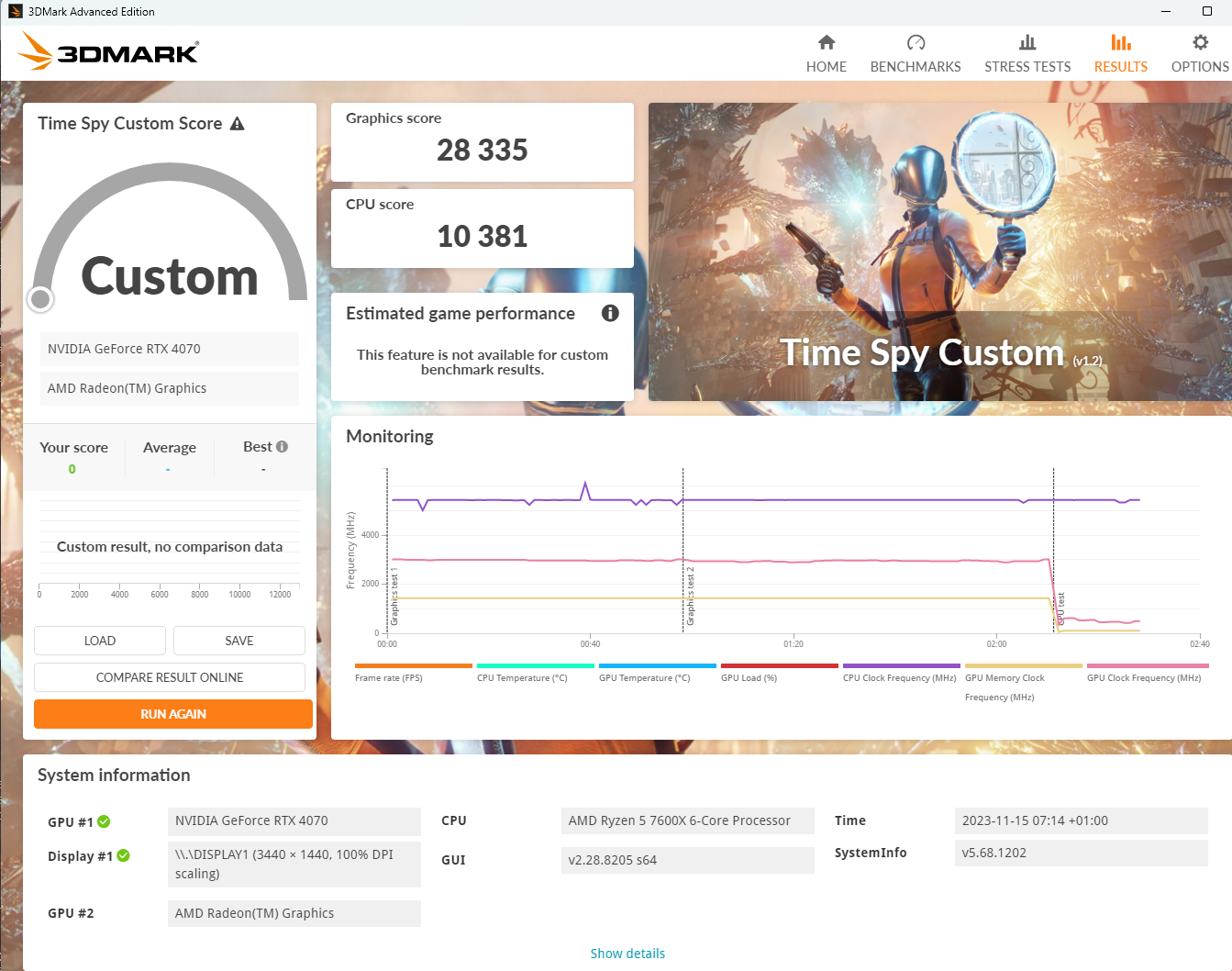Screen dimensions: 1232x971
Task: Click the 3DMark logo
Action: (108, 51)
